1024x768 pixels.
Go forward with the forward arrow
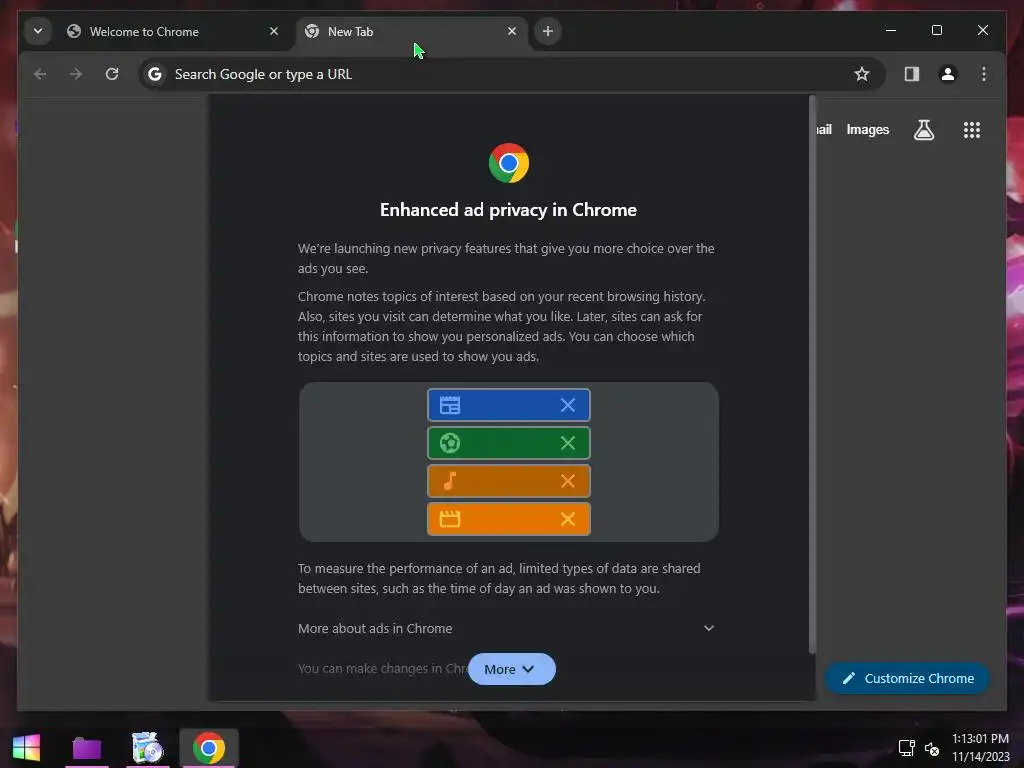click(x=76, y=74)
